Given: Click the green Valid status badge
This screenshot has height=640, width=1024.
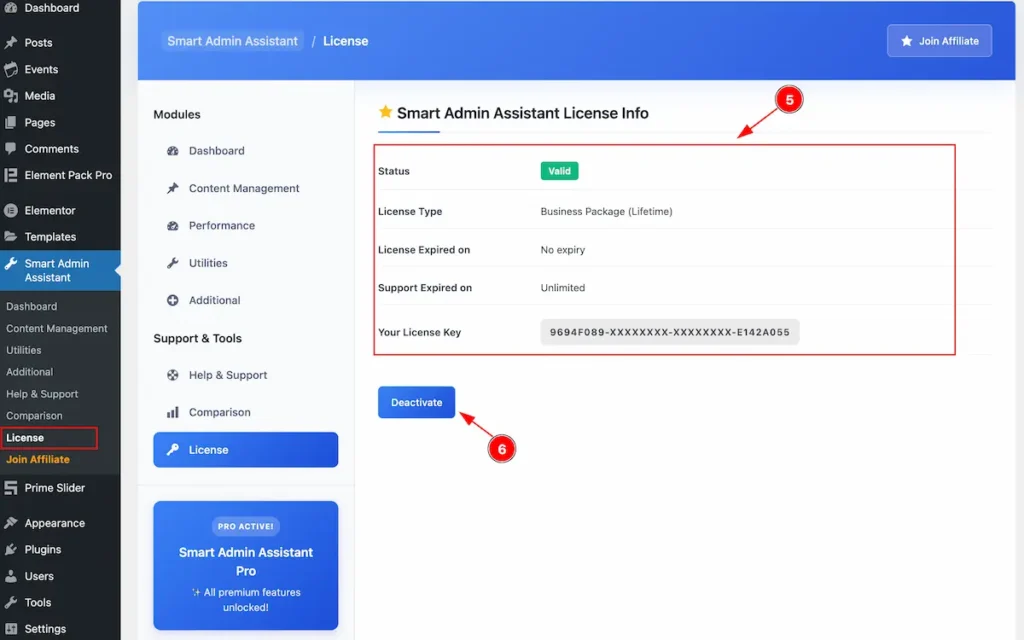Looking at the screenshot, I should click(559, 171).
